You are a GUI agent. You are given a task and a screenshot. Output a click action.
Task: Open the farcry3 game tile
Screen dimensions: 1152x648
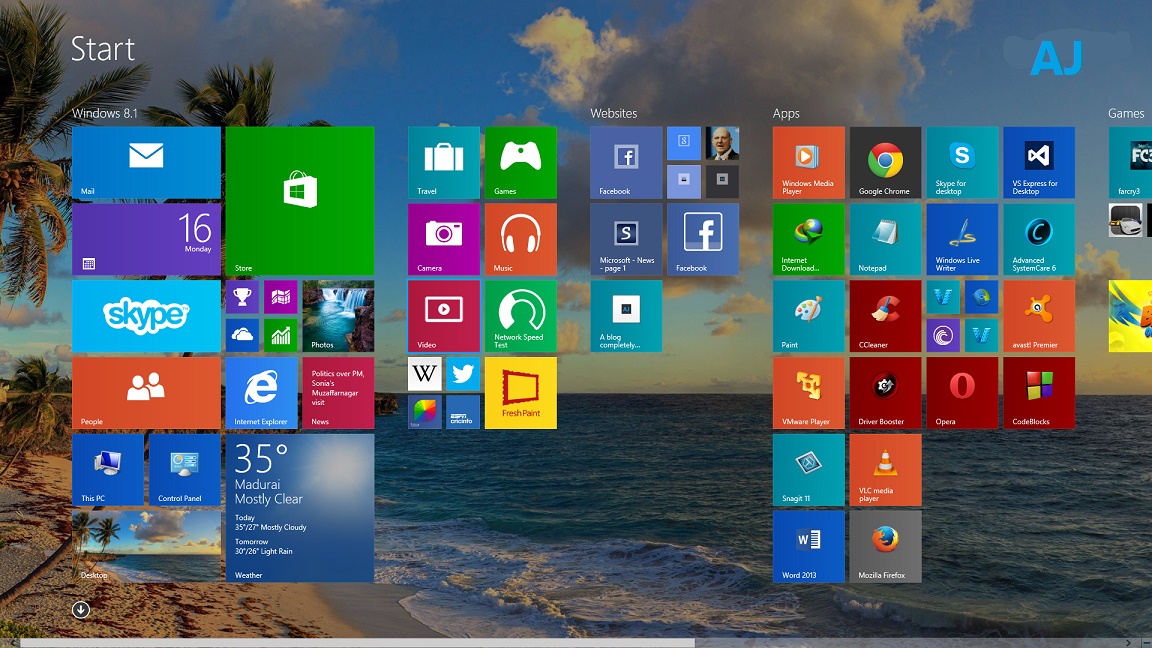coord(1130,162)
